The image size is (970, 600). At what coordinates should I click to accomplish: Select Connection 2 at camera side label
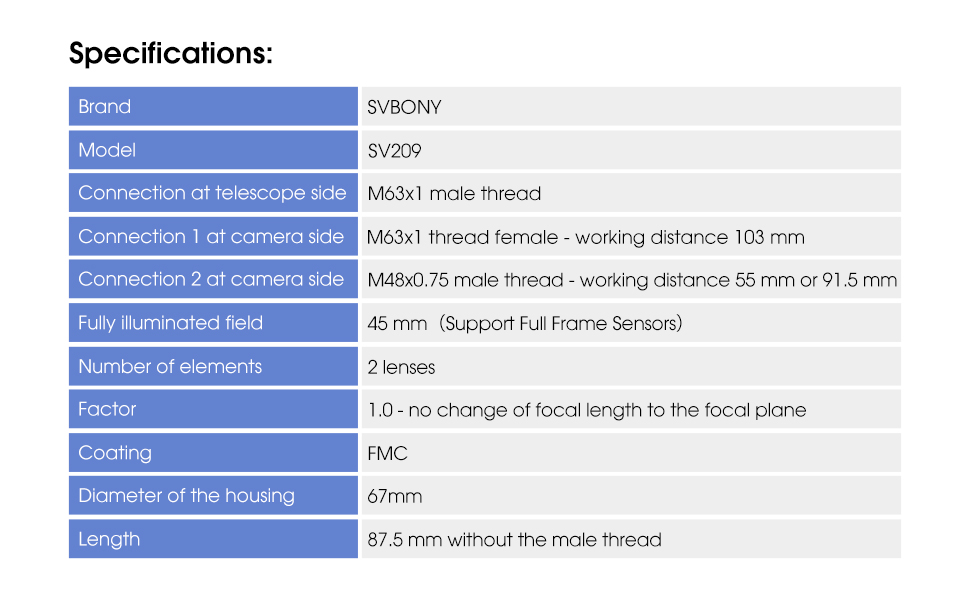(211, 280)
